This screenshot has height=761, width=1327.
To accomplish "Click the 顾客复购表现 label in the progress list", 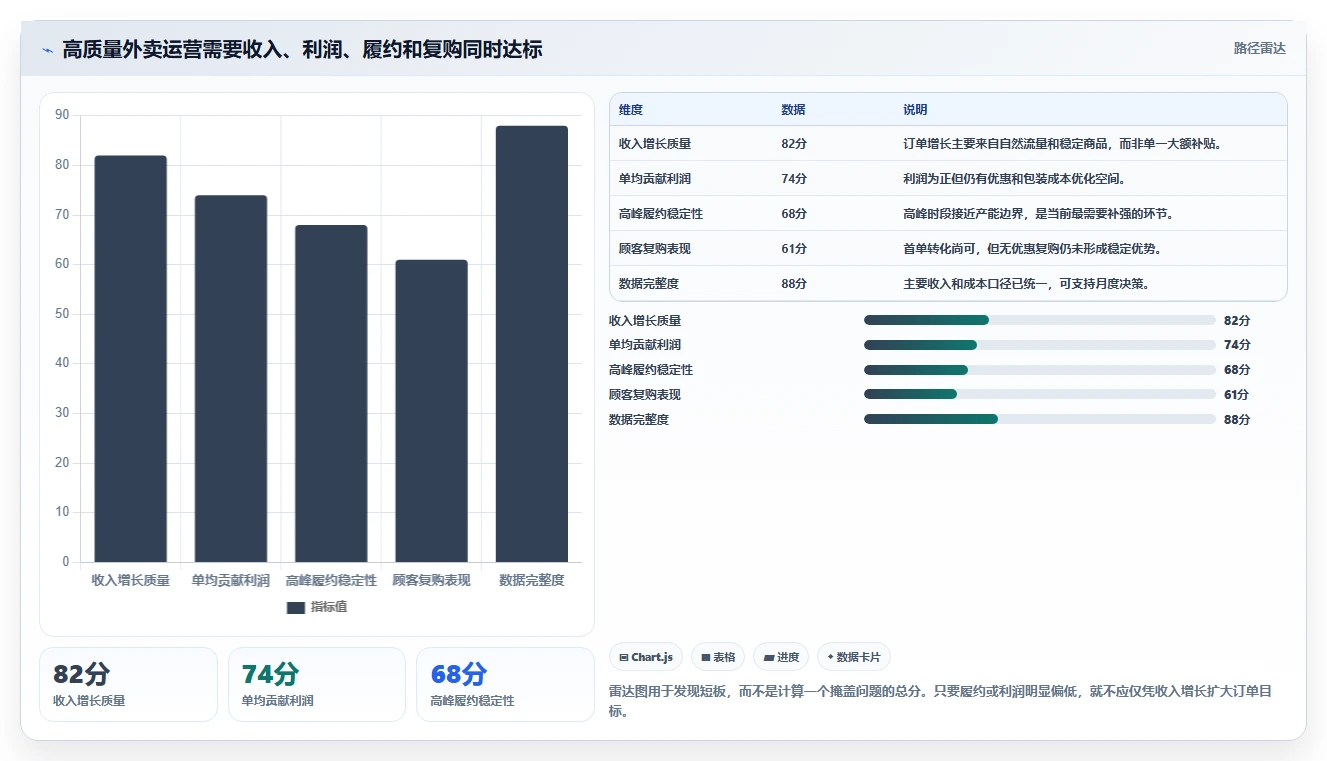I will [x=645, y=395].
